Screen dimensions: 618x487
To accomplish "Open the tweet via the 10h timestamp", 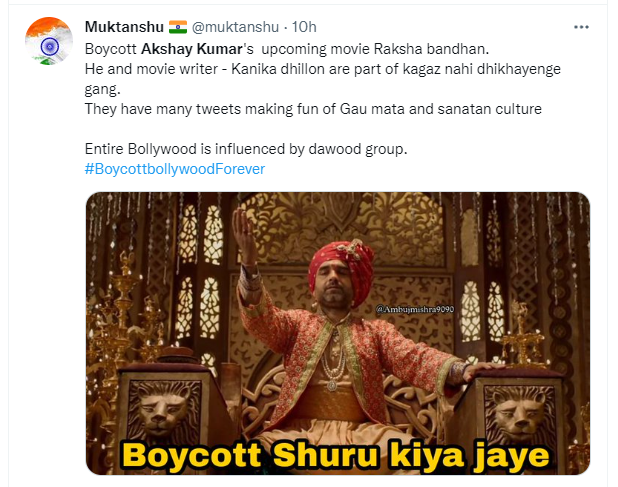I will [x=304, y=27].
